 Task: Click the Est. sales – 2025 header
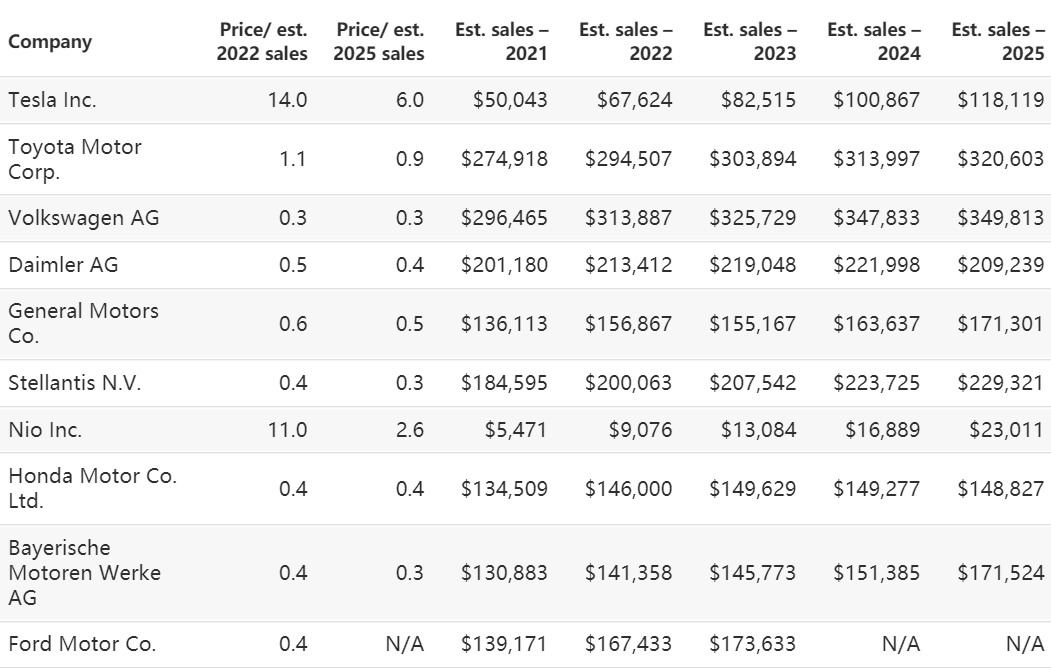[x=998, y=42]
